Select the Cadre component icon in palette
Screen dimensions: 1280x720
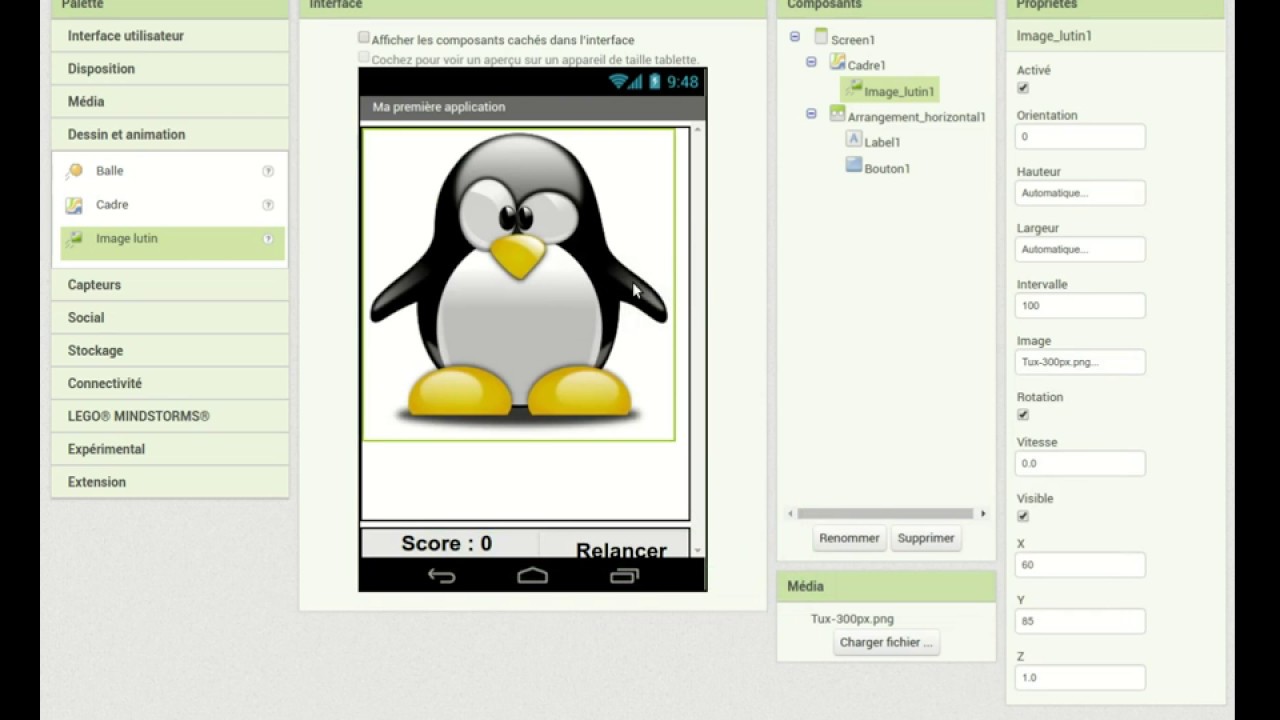pos(74,205)
